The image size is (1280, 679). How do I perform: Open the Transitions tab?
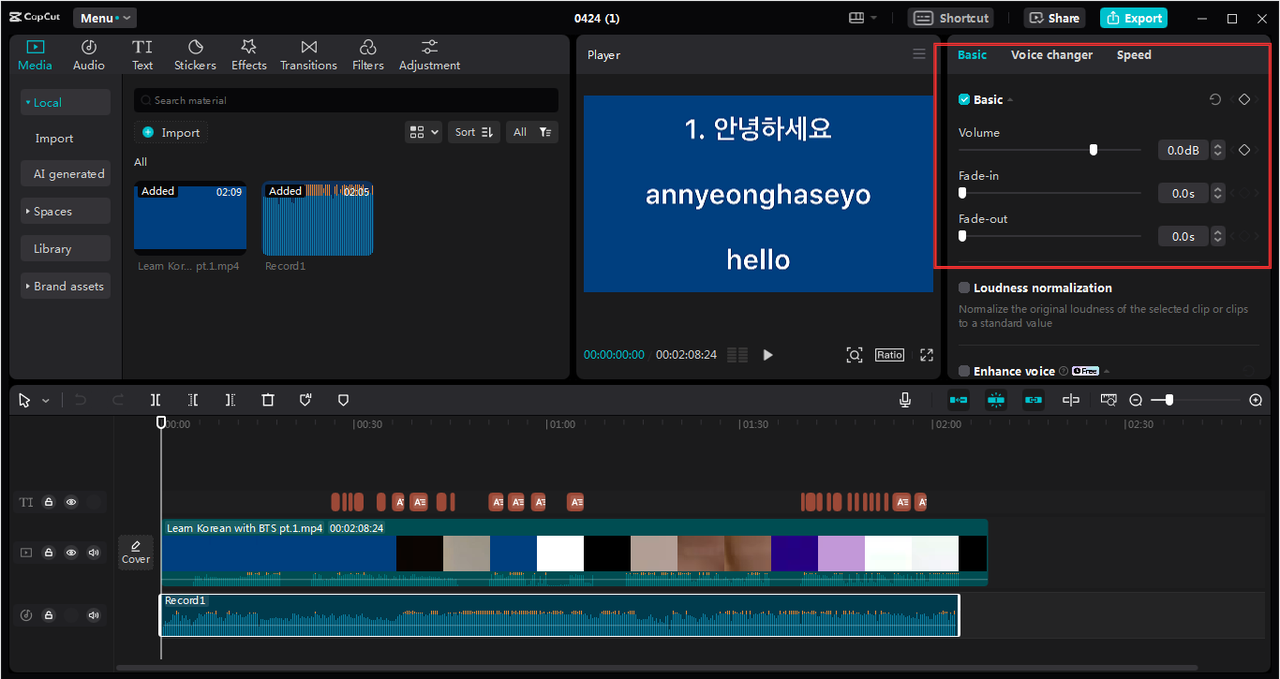pyautogui.click(x=309, y=55)
